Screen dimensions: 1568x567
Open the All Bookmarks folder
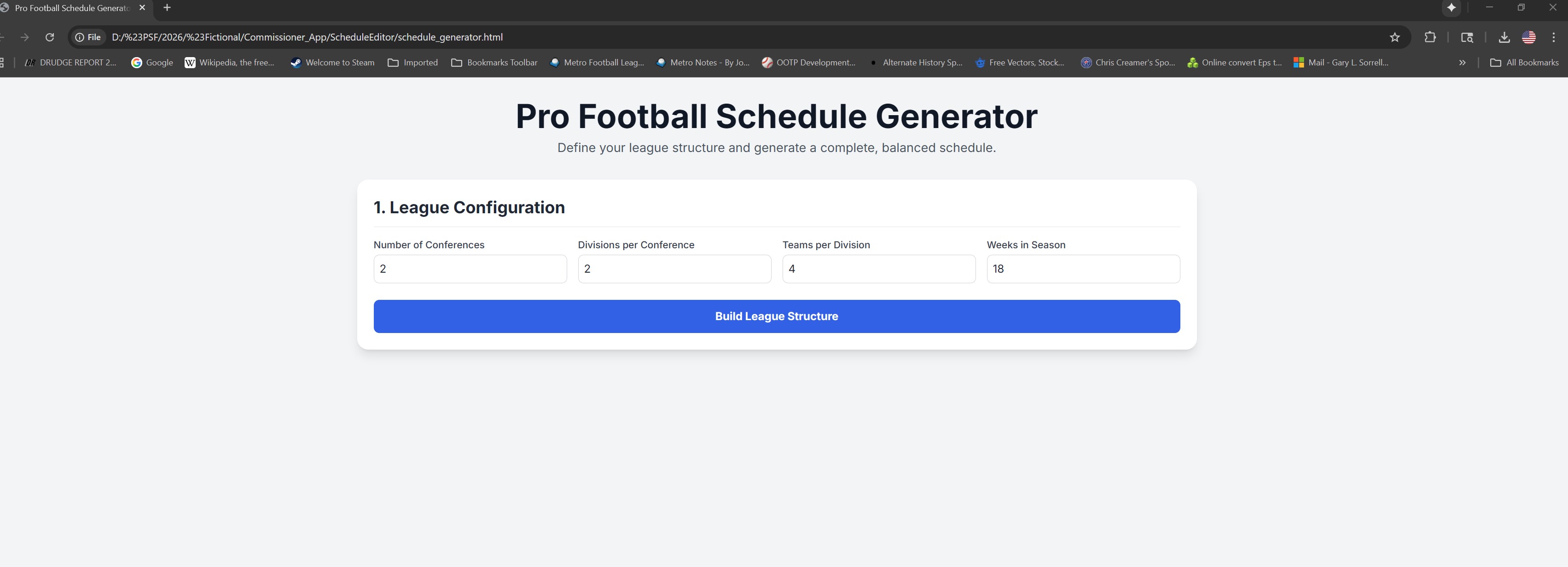(1524, 62)
